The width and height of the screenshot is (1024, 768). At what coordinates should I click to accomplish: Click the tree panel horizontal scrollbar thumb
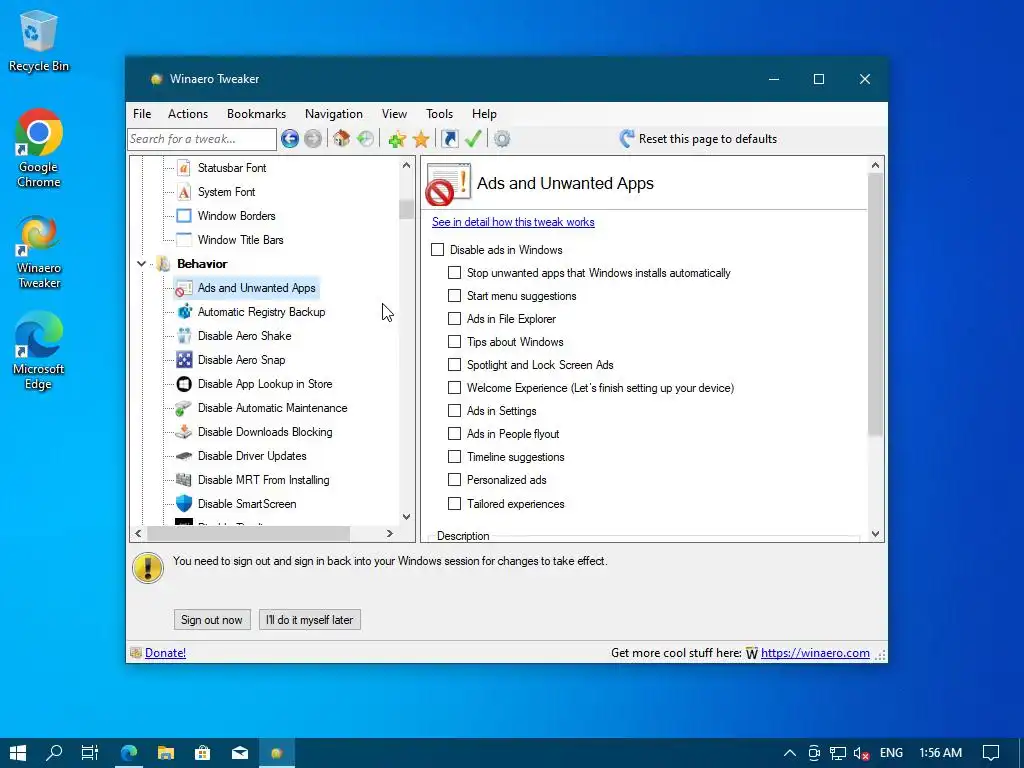(248, 534)
